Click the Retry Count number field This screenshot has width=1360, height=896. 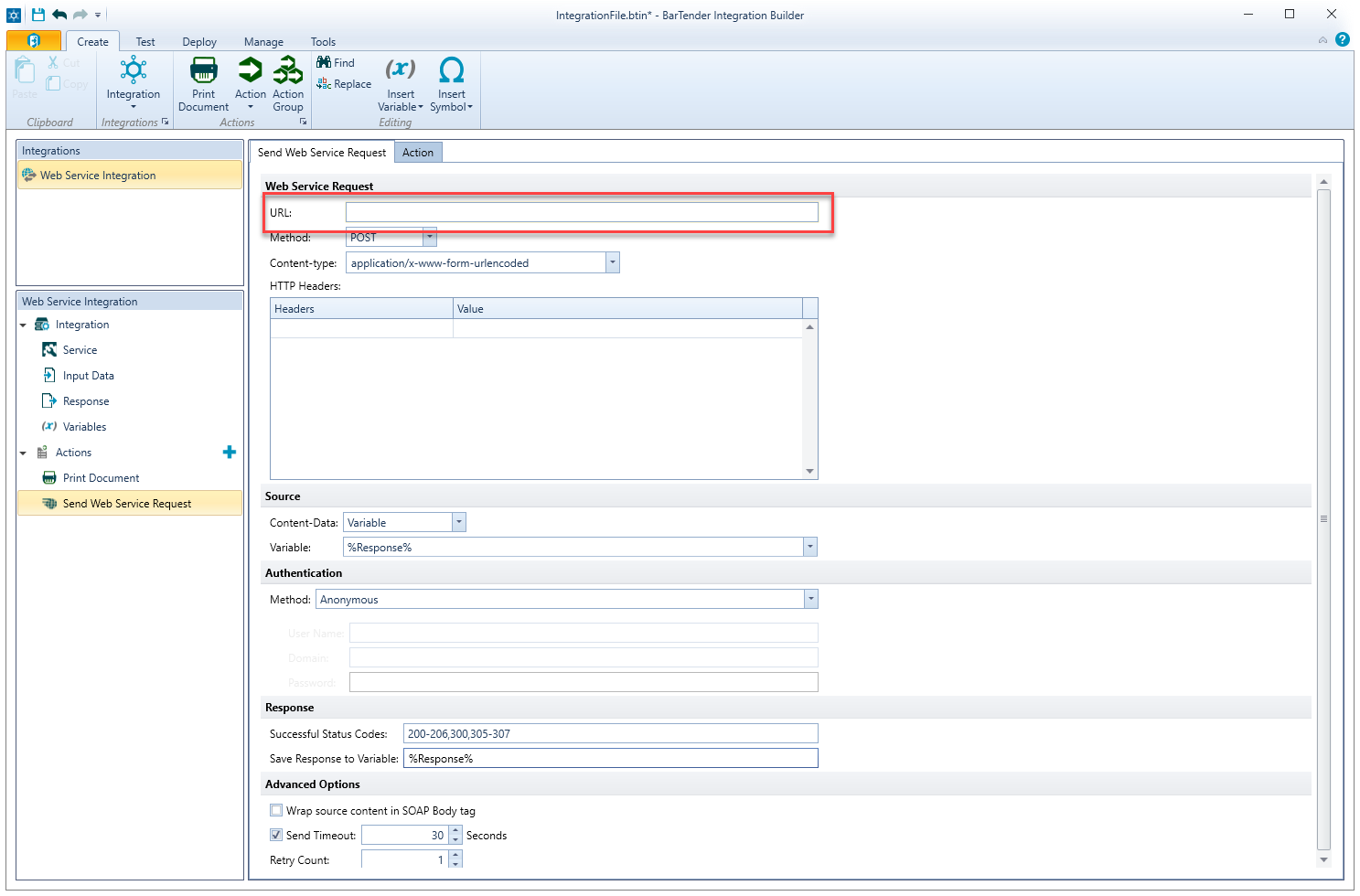click(405, 859)
